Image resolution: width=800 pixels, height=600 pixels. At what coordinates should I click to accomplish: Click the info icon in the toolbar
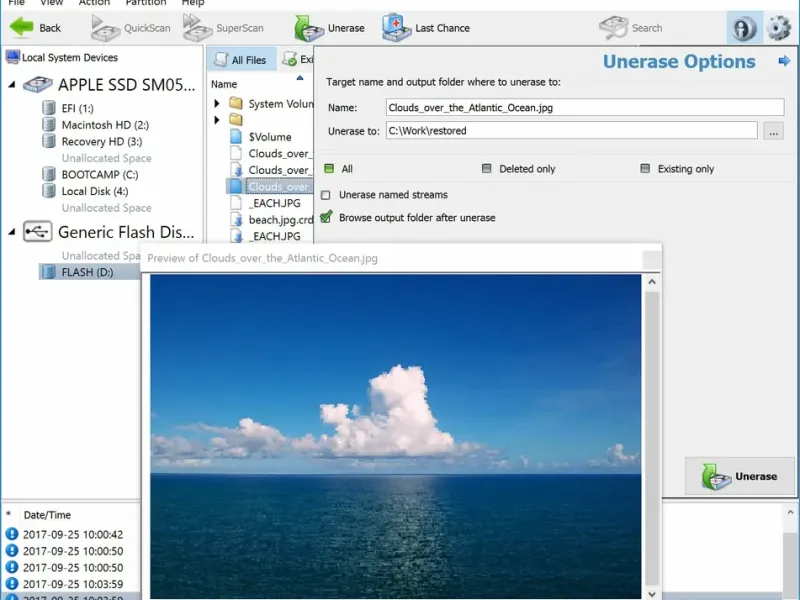[742, 28]
